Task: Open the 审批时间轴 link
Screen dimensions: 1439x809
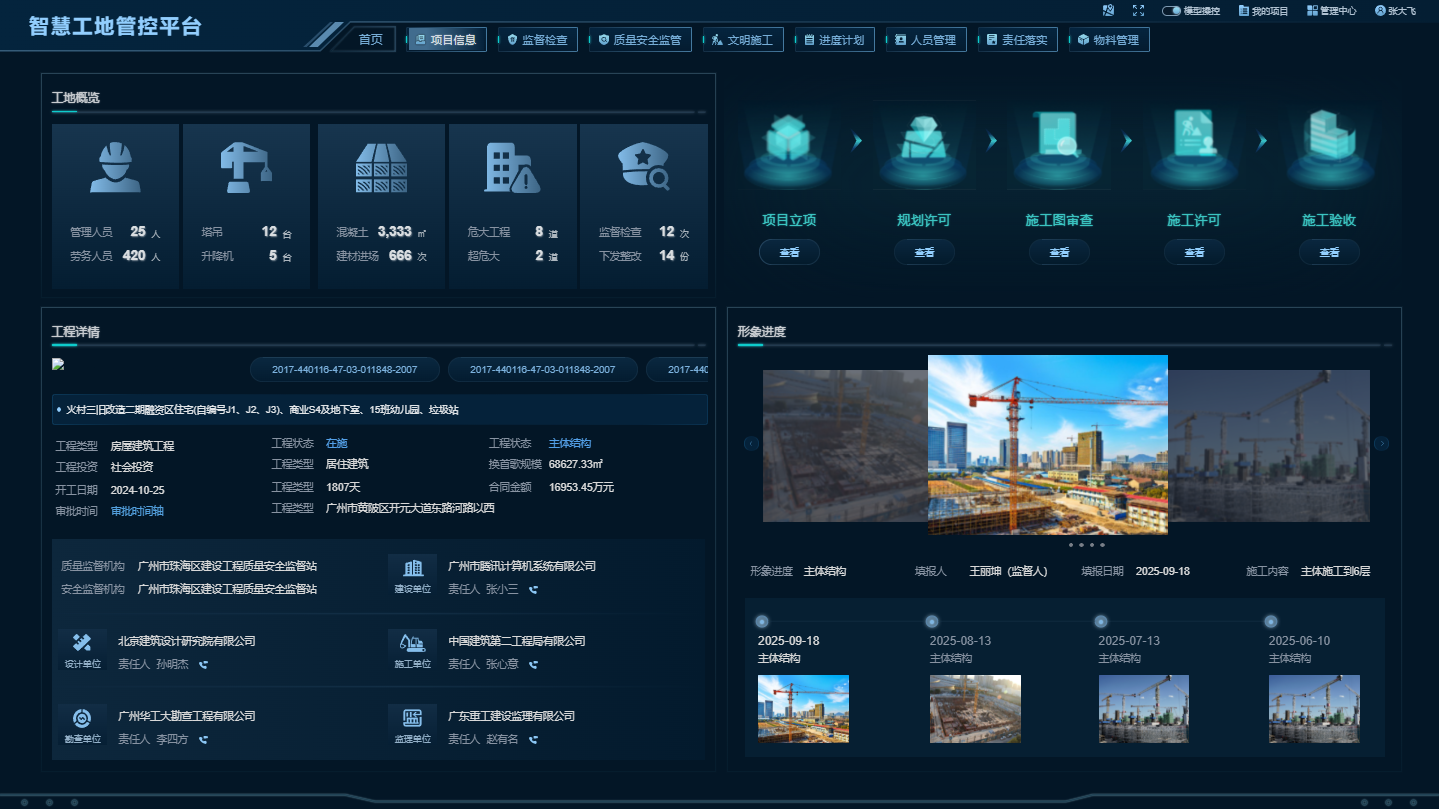Action: pos(137,511)
